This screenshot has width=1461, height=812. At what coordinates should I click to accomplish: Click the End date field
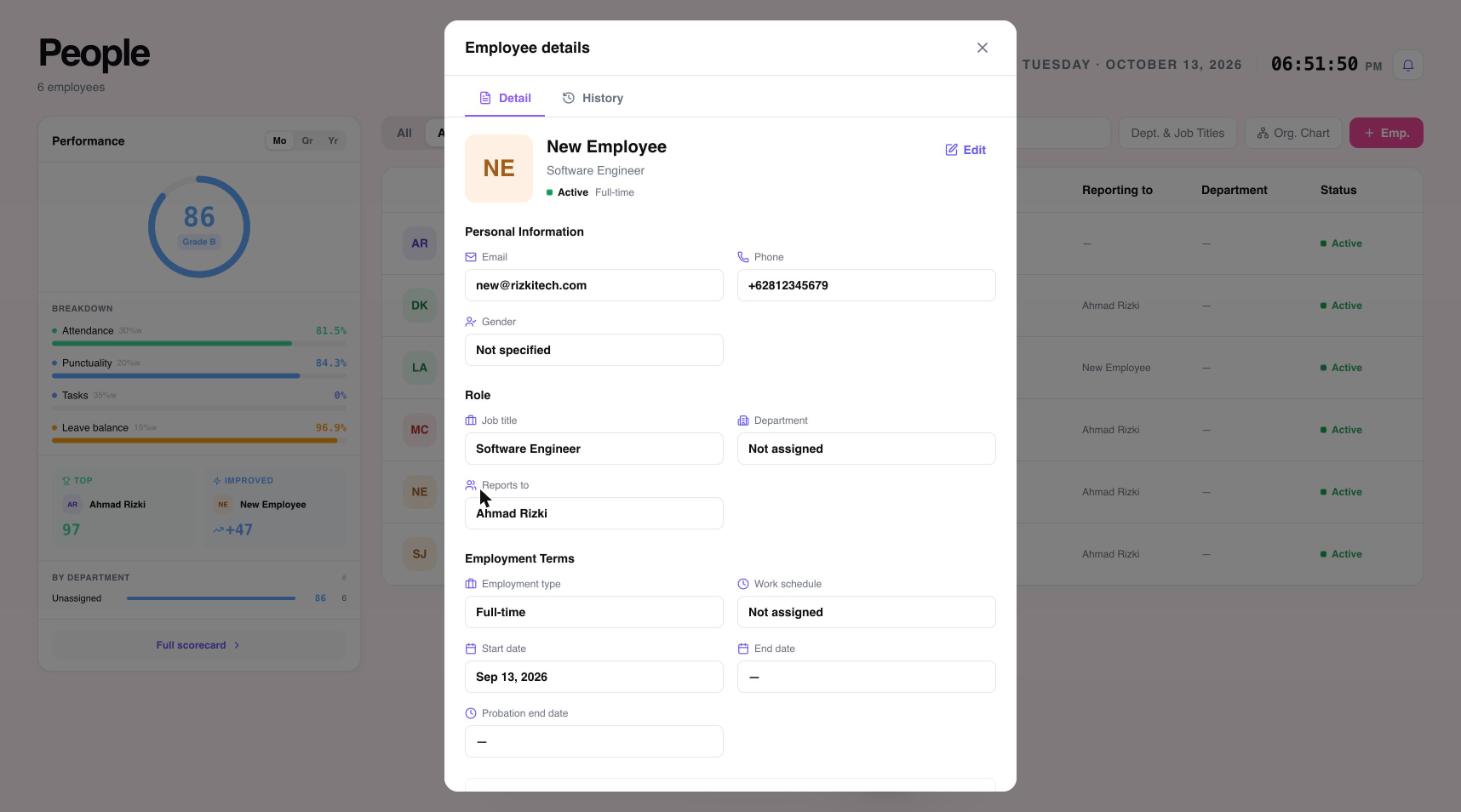866,677
